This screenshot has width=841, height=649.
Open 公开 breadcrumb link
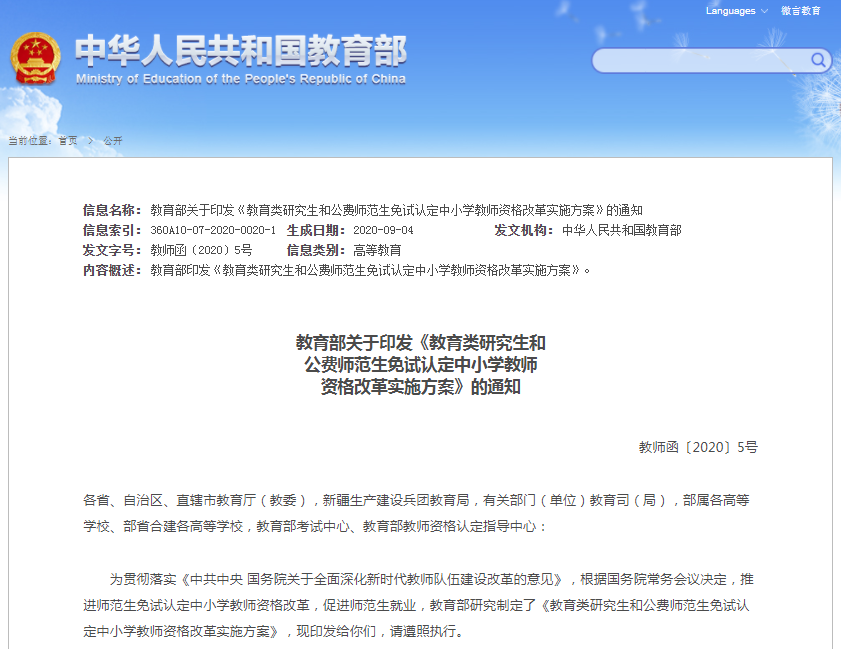[x=113, y=141]
